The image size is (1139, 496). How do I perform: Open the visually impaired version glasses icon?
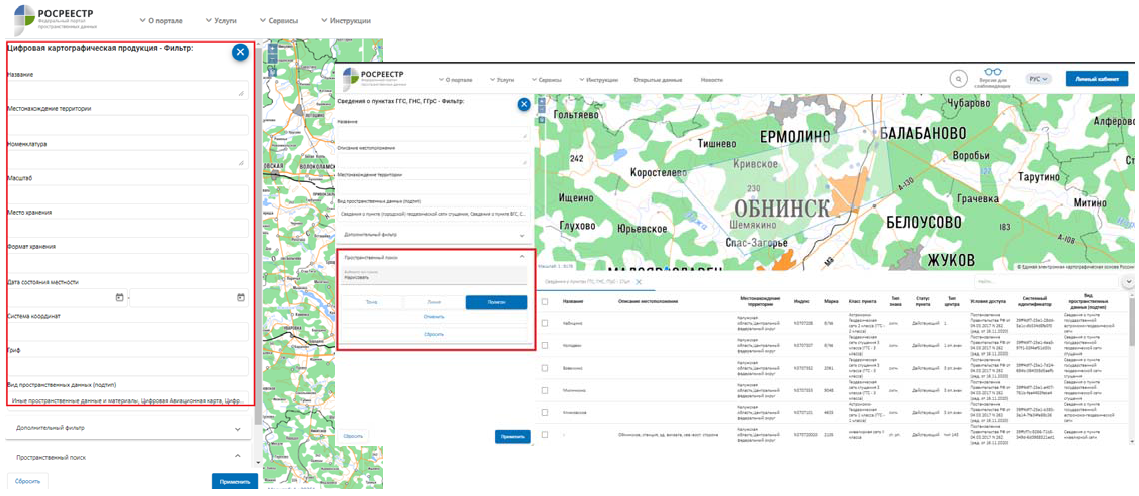click(992, 73)
